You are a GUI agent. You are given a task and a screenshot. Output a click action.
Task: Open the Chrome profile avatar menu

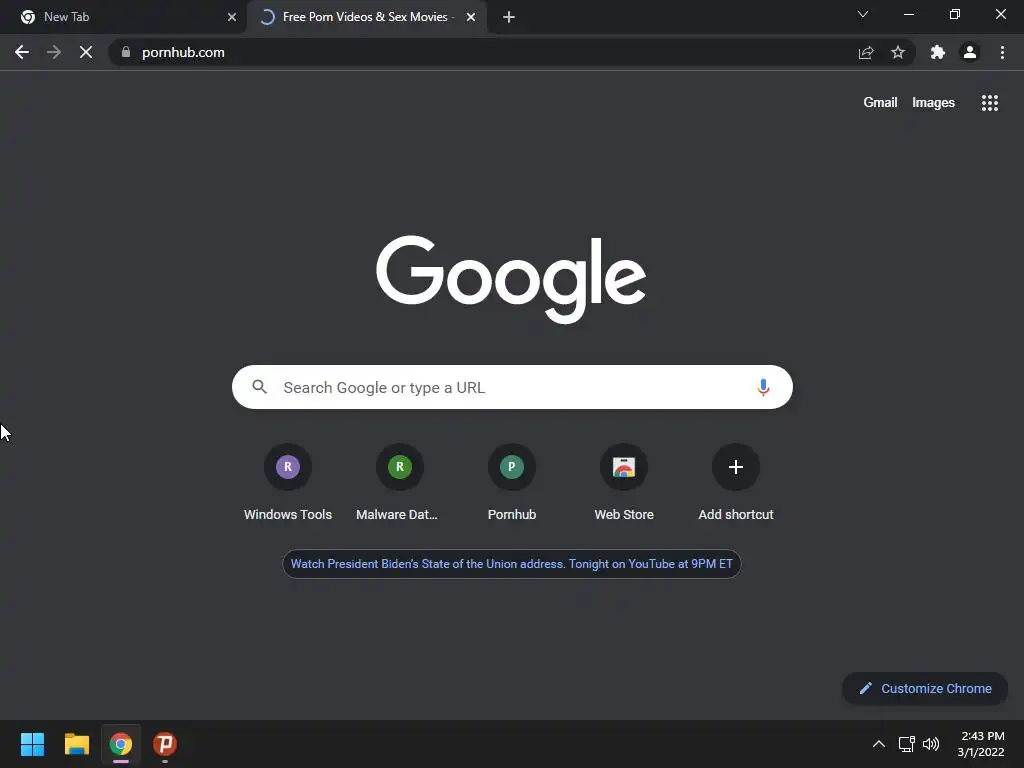pos(970,52)
